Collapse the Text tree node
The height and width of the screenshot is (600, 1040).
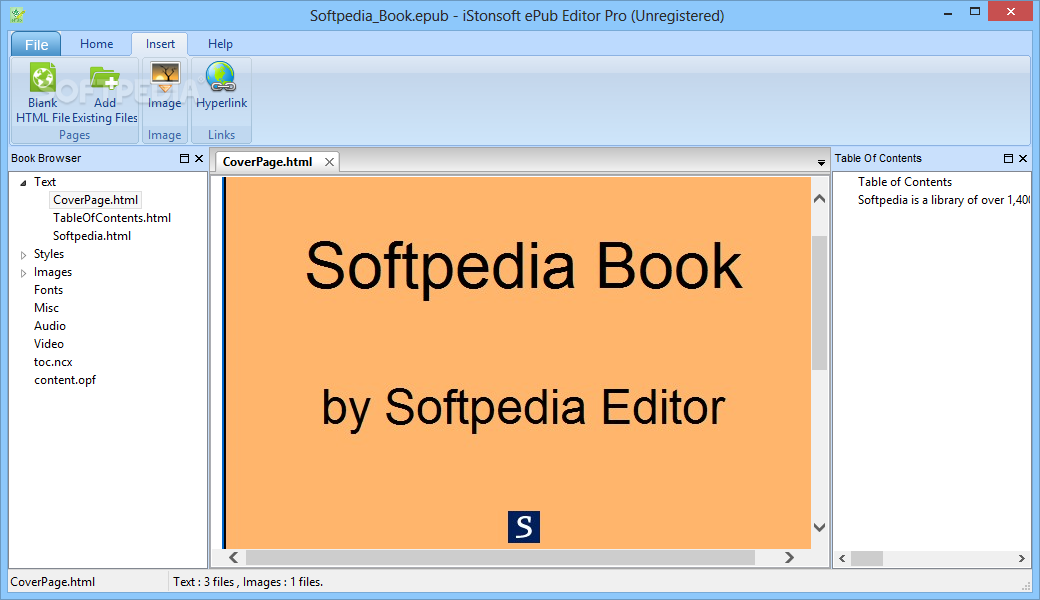tap(23, 182)
